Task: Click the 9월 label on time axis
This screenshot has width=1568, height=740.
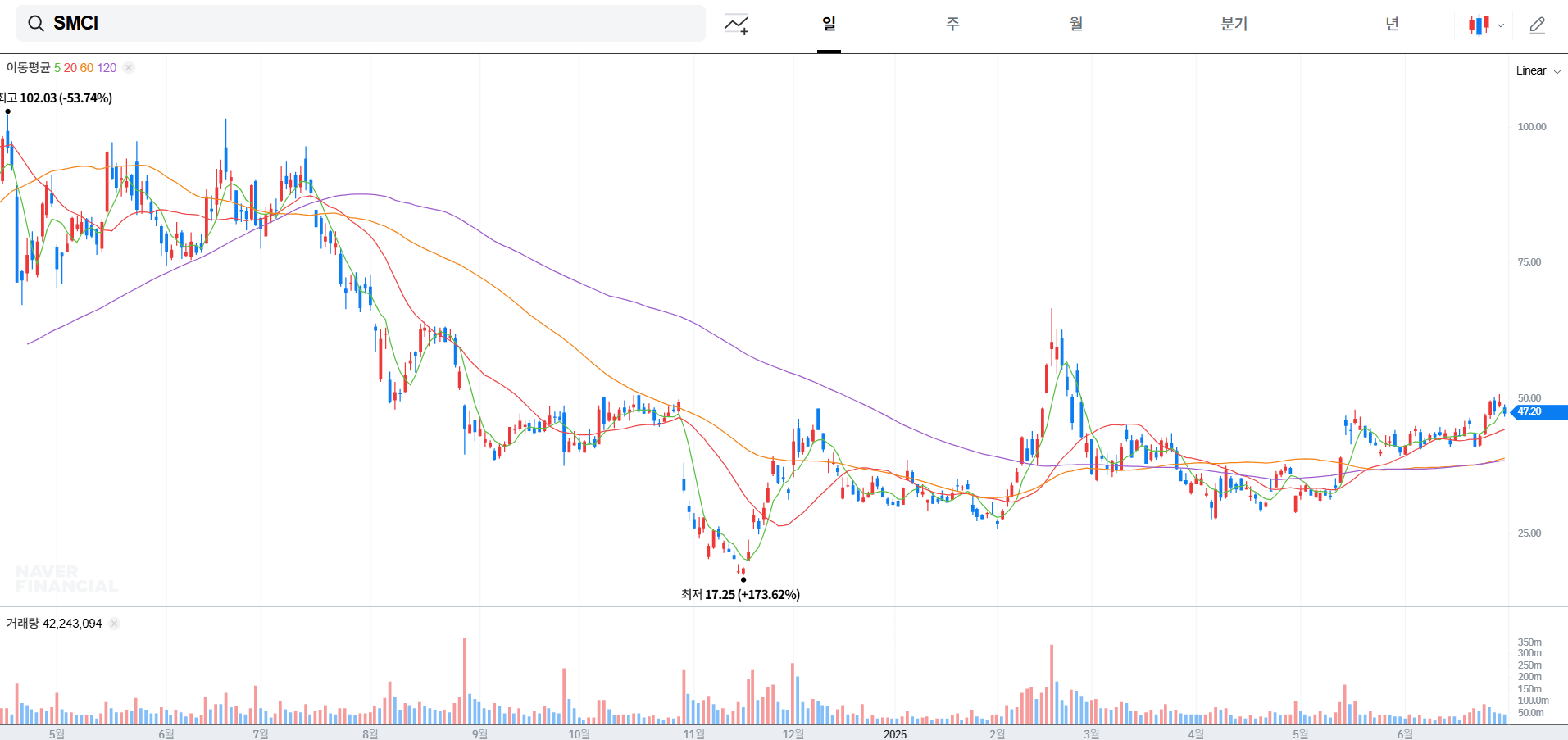Action: coord(479,733)
